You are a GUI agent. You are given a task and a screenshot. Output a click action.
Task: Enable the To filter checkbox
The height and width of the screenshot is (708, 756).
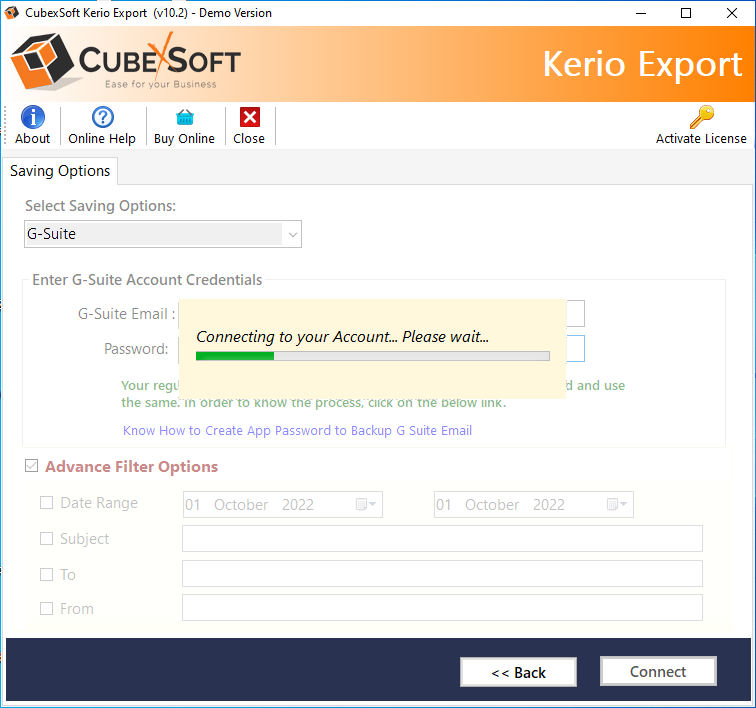[x=46, y=574]
